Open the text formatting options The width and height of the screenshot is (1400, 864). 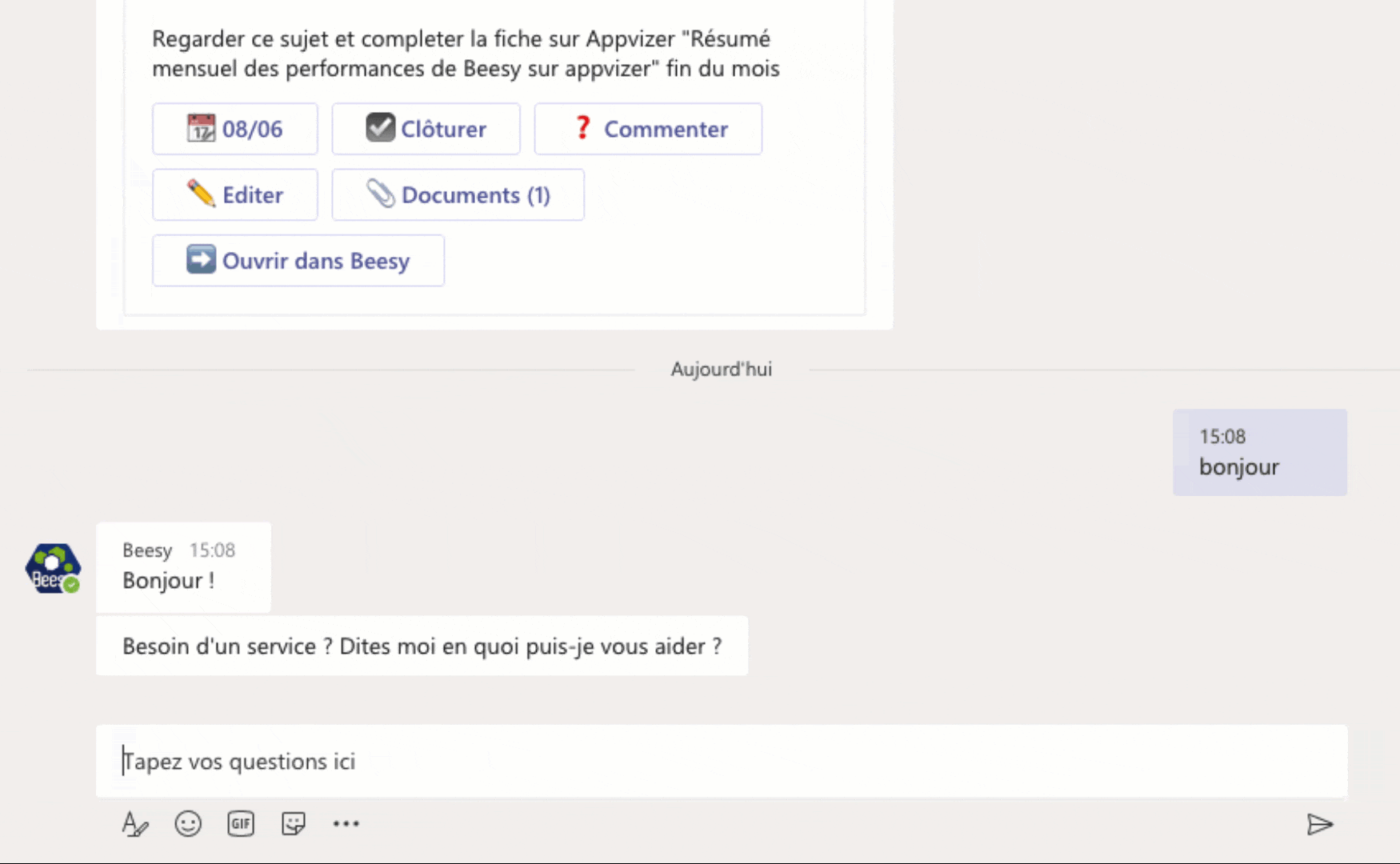[x=134, y=824]
